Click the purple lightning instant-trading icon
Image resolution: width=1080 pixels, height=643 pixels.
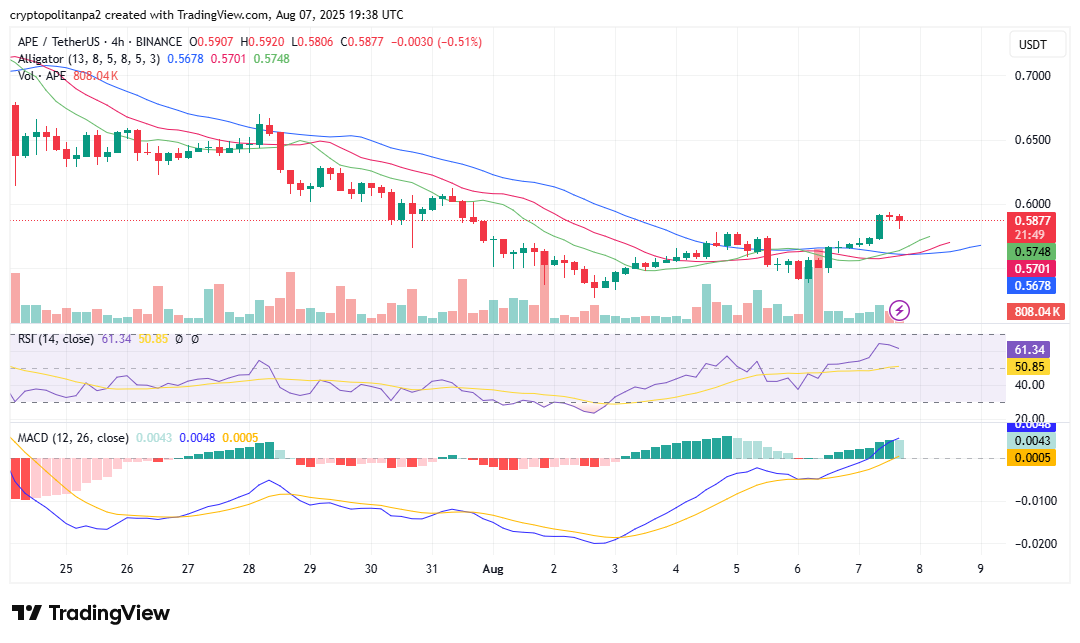[x=899, y=312]
